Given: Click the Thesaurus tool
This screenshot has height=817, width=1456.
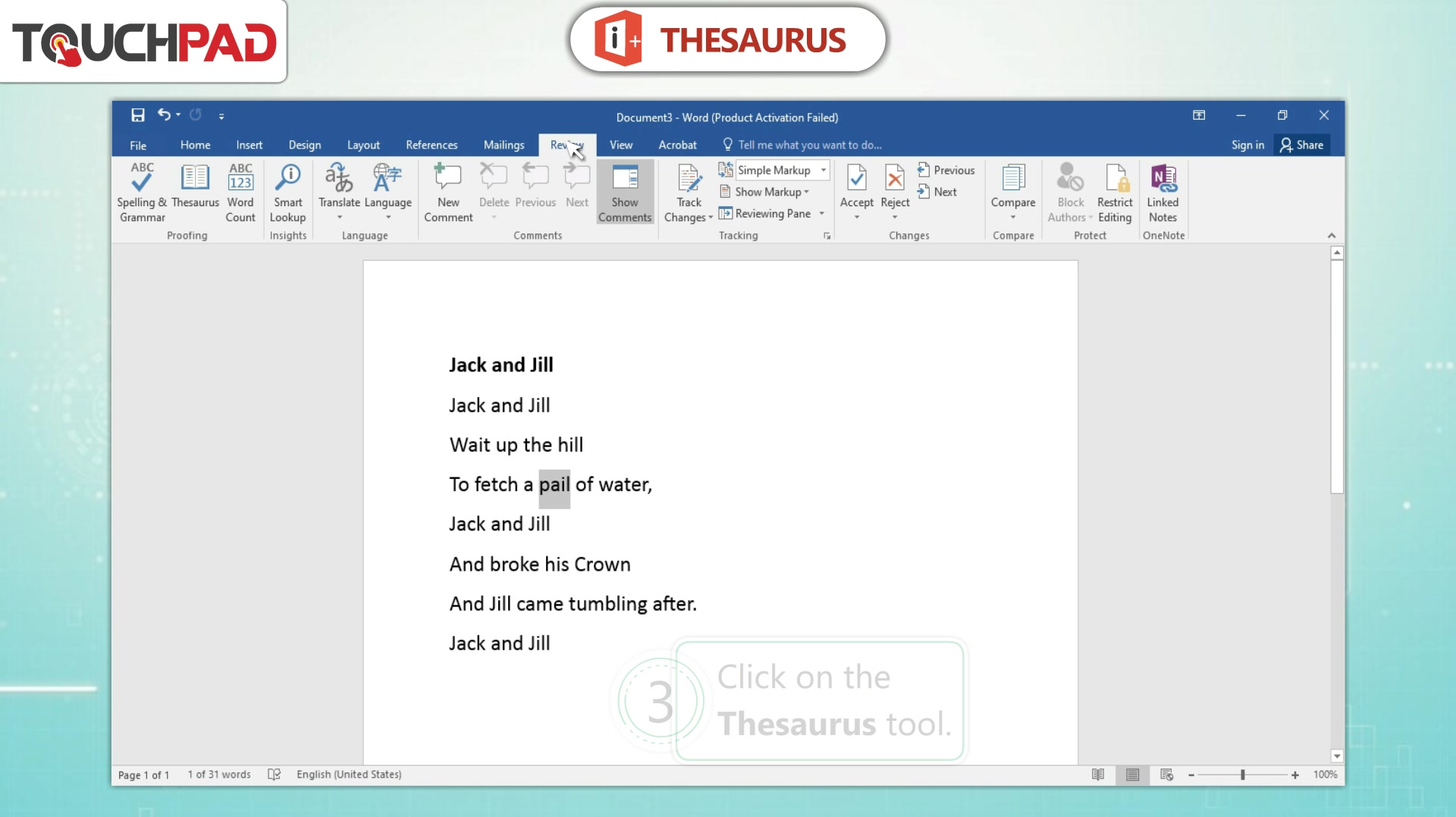Looking at the screenshot, I should pos(195,186).
